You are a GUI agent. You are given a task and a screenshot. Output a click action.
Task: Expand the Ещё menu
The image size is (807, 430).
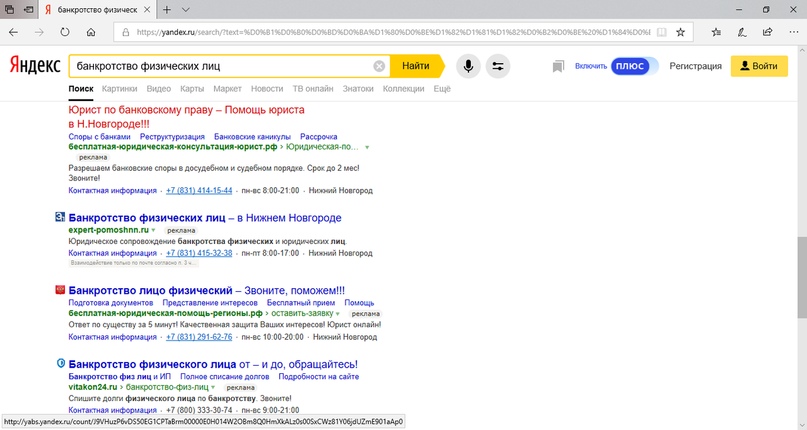(x=442, y=89)
